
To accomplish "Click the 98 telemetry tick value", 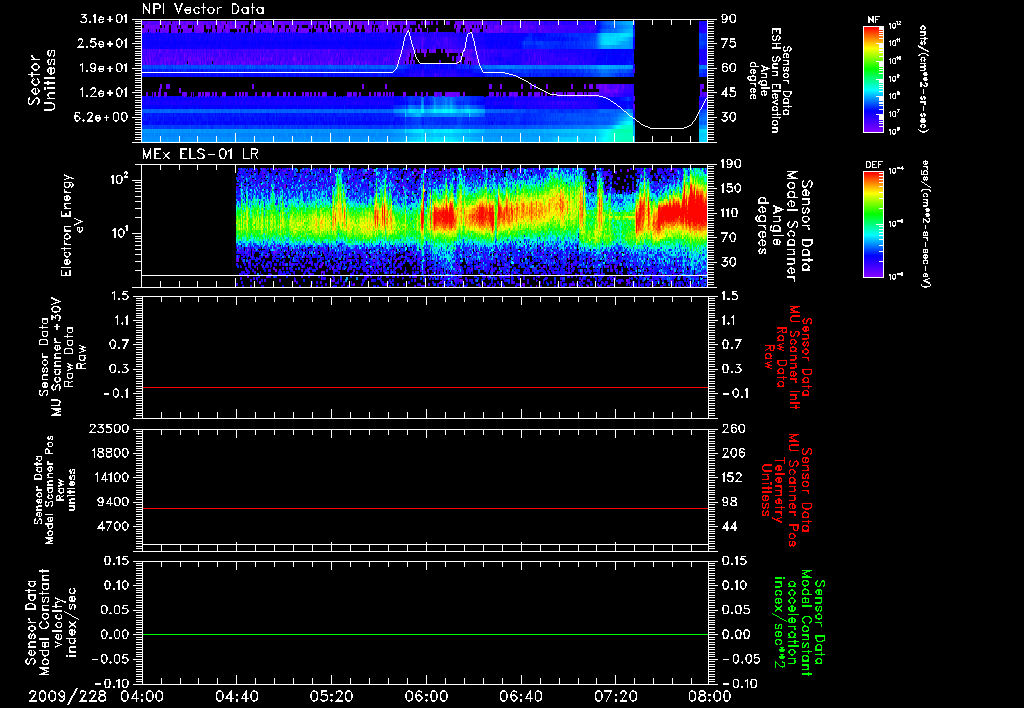I will [729, 502].
